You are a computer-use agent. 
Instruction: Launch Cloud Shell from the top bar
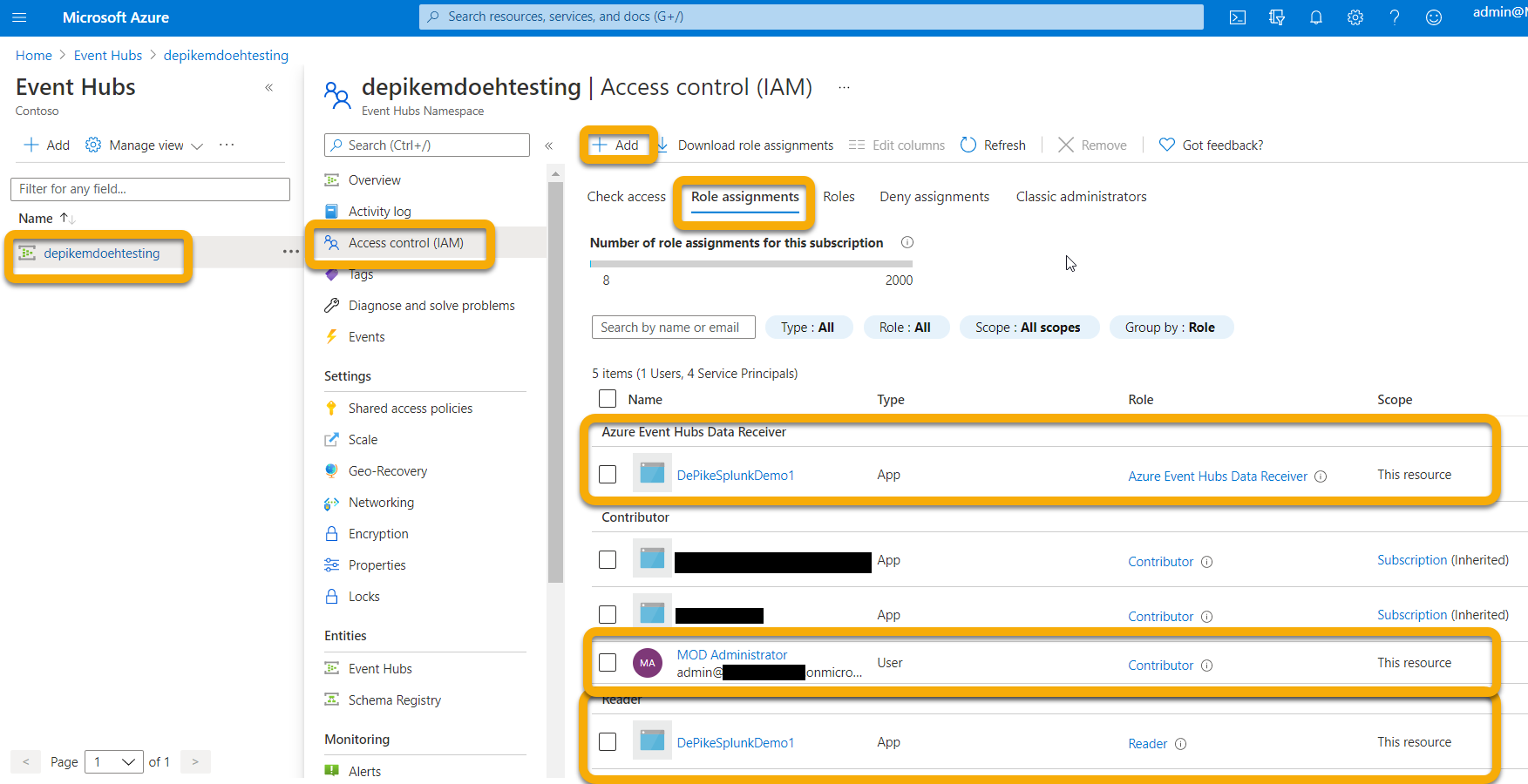(x=1238, y=17)
